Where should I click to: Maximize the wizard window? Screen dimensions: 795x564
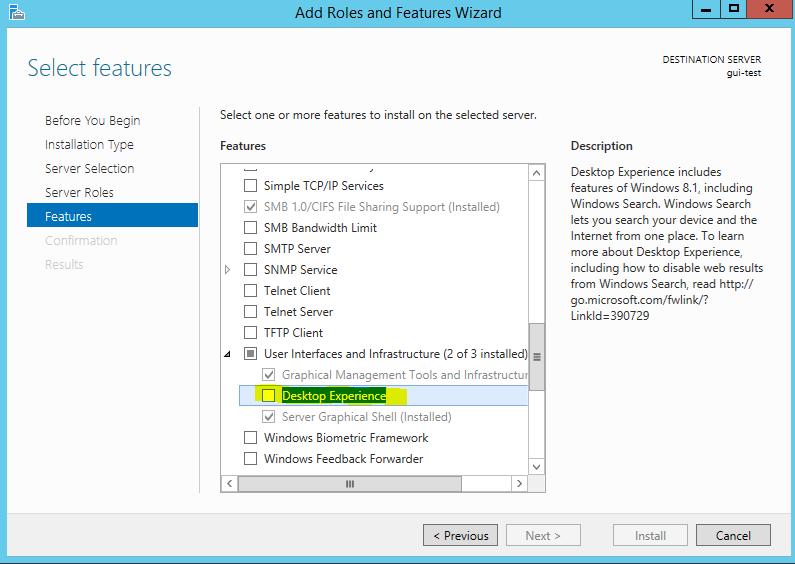coord(733,9)
